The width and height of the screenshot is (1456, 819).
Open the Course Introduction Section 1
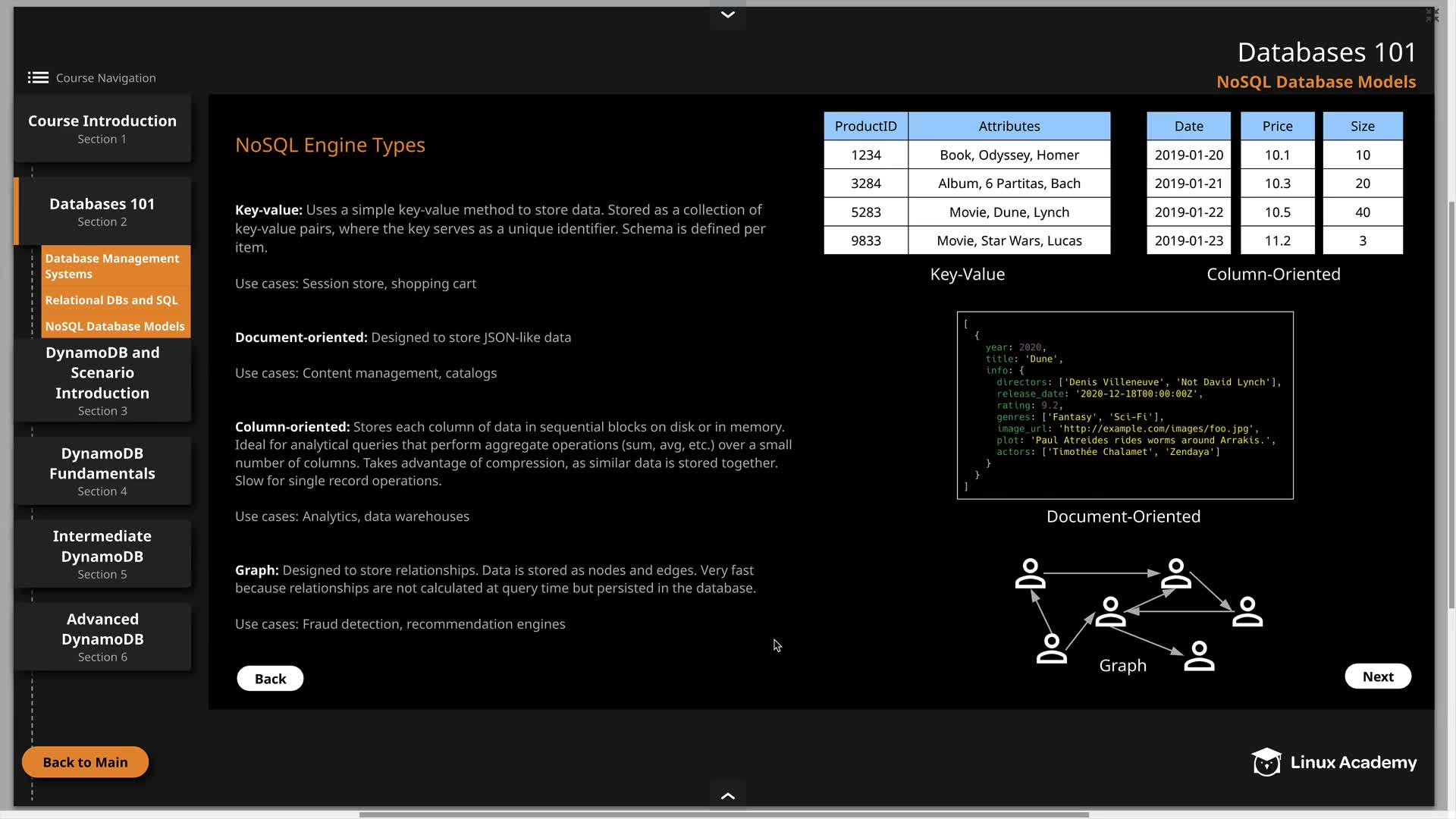(x=102, y=128)
